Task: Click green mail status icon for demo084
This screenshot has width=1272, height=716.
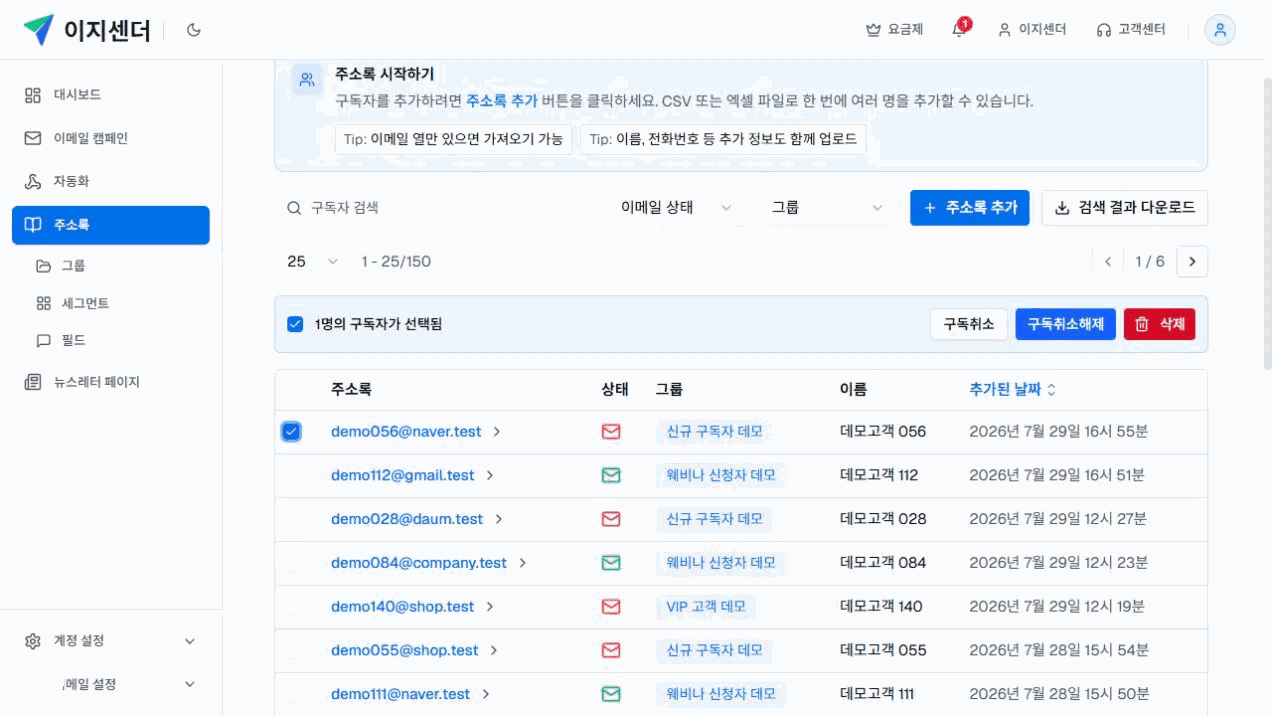Action: (611, 563)
